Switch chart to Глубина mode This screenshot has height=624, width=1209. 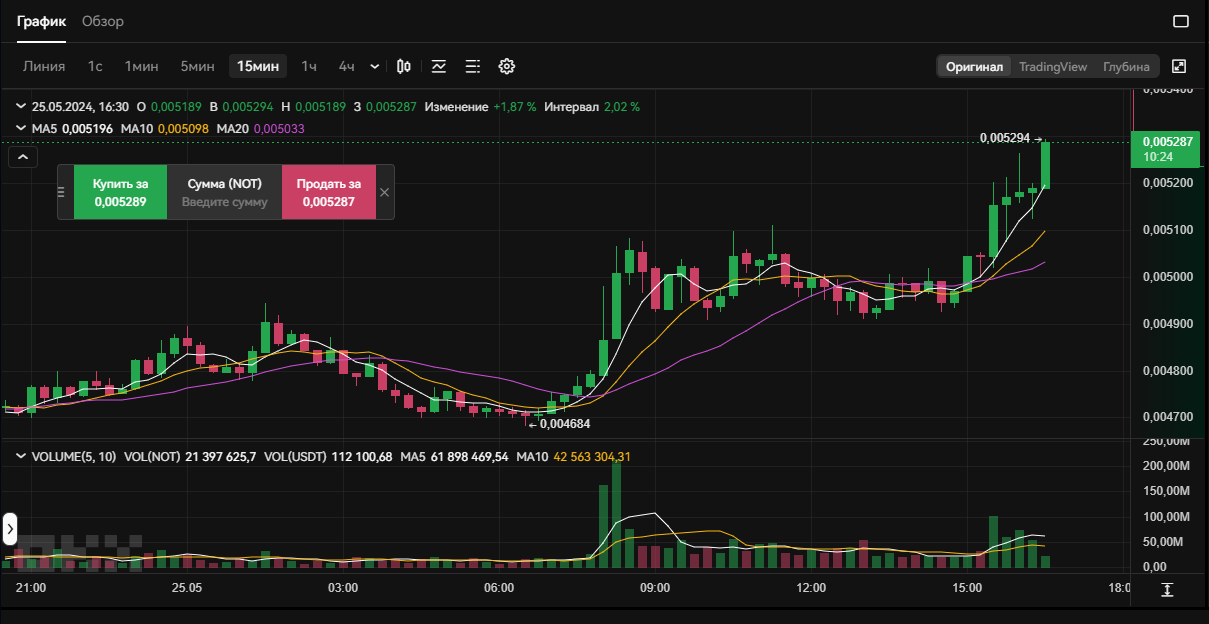tap(1126, 67)
